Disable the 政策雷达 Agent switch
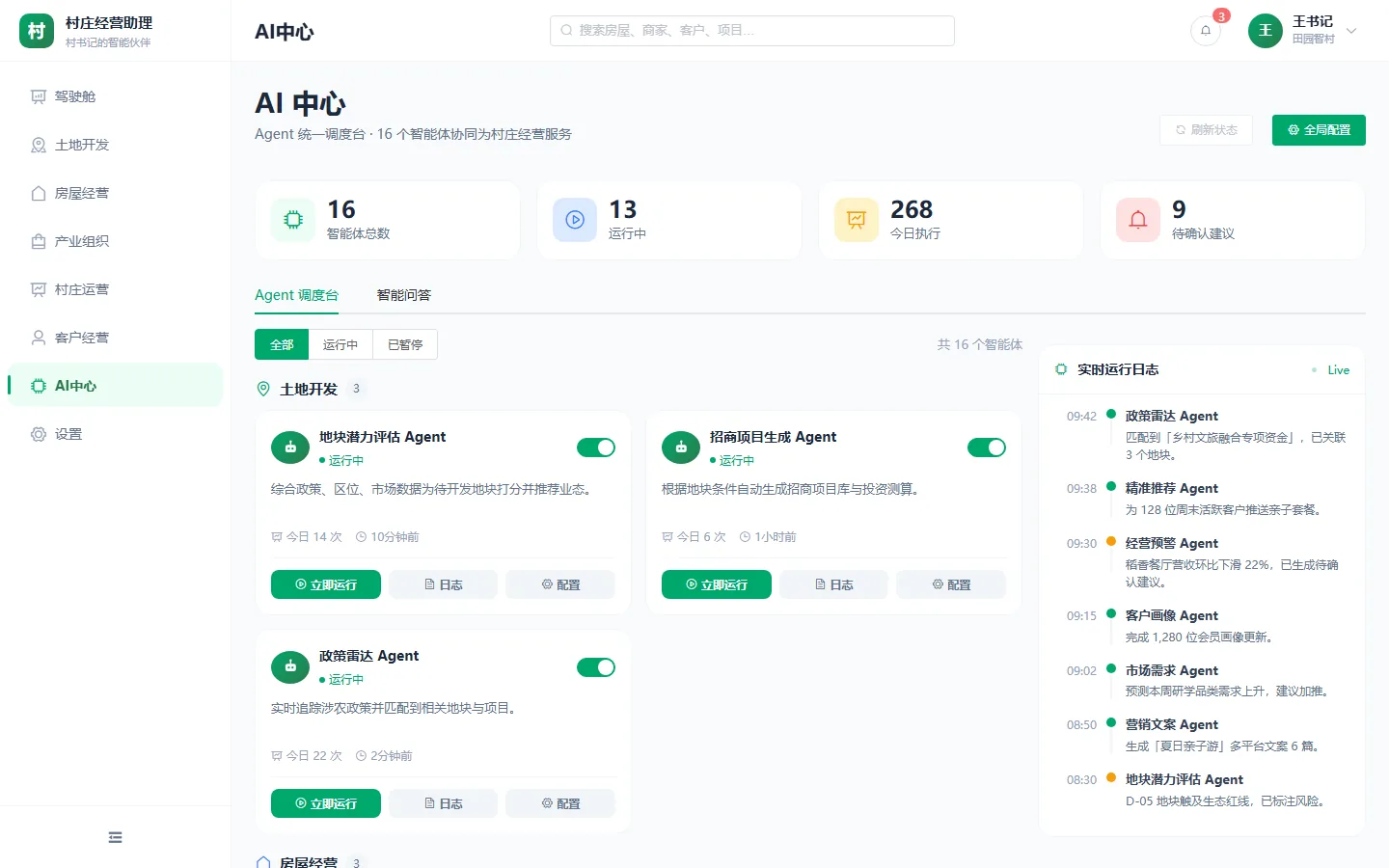Image resolution: width=1389 pixels, height=868 pixels. pyautogui.click(x=596, y=667)
